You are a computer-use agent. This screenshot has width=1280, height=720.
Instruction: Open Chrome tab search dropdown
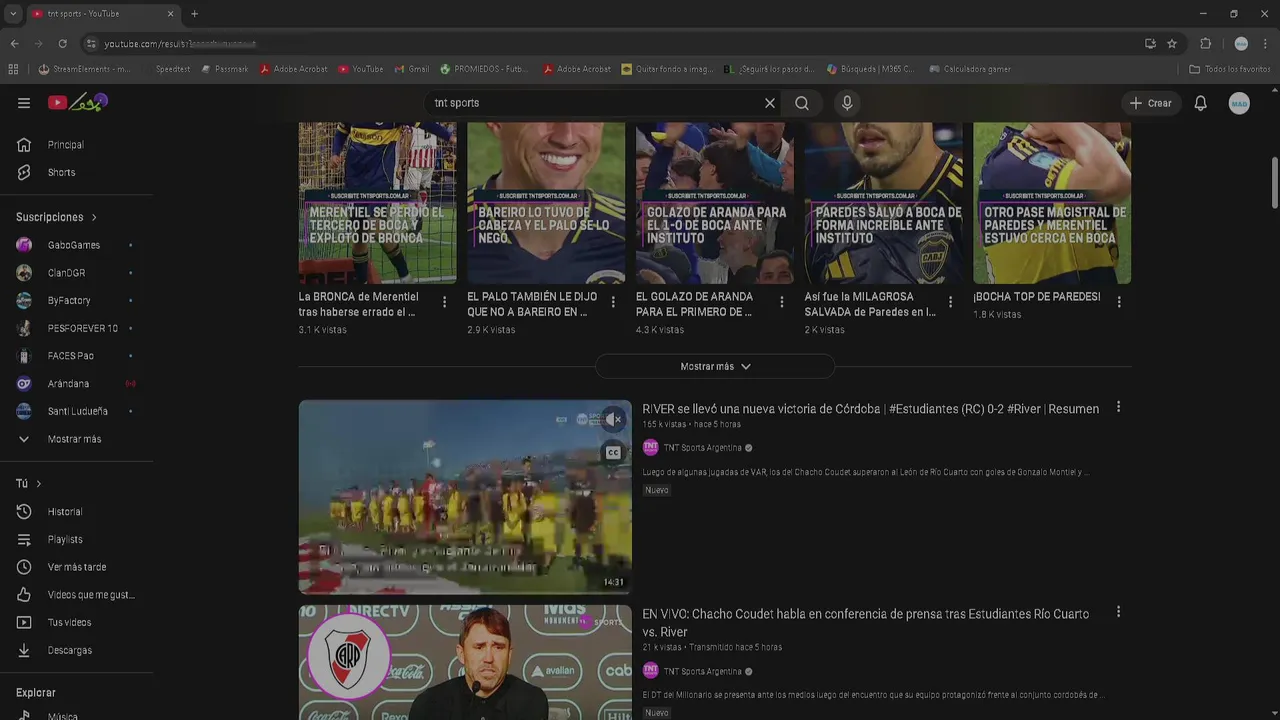(x=13, y=14)
